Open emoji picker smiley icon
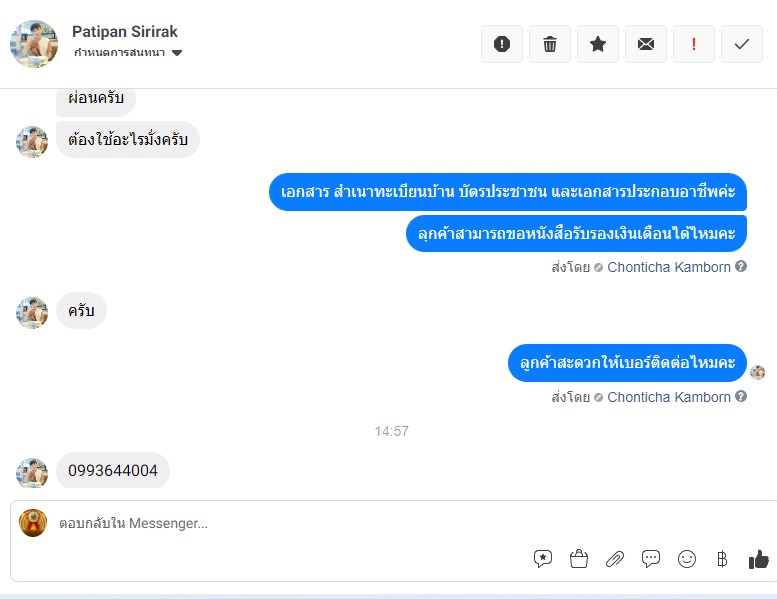 687,559
